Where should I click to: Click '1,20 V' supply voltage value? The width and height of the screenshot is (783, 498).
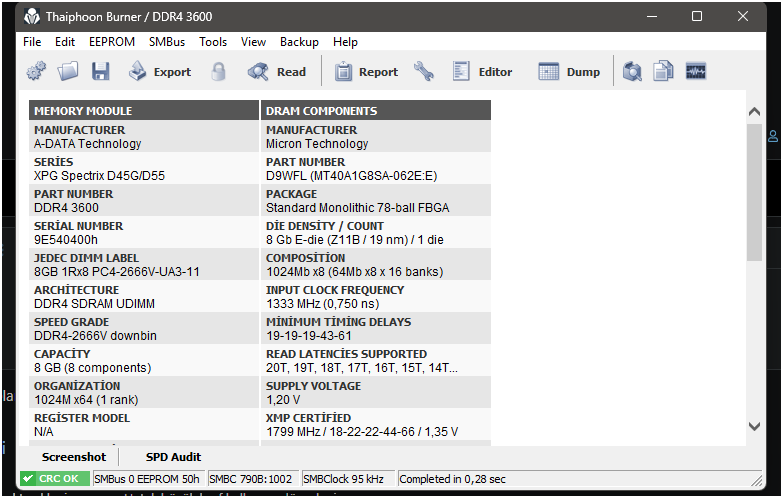(x=283, y=400)
